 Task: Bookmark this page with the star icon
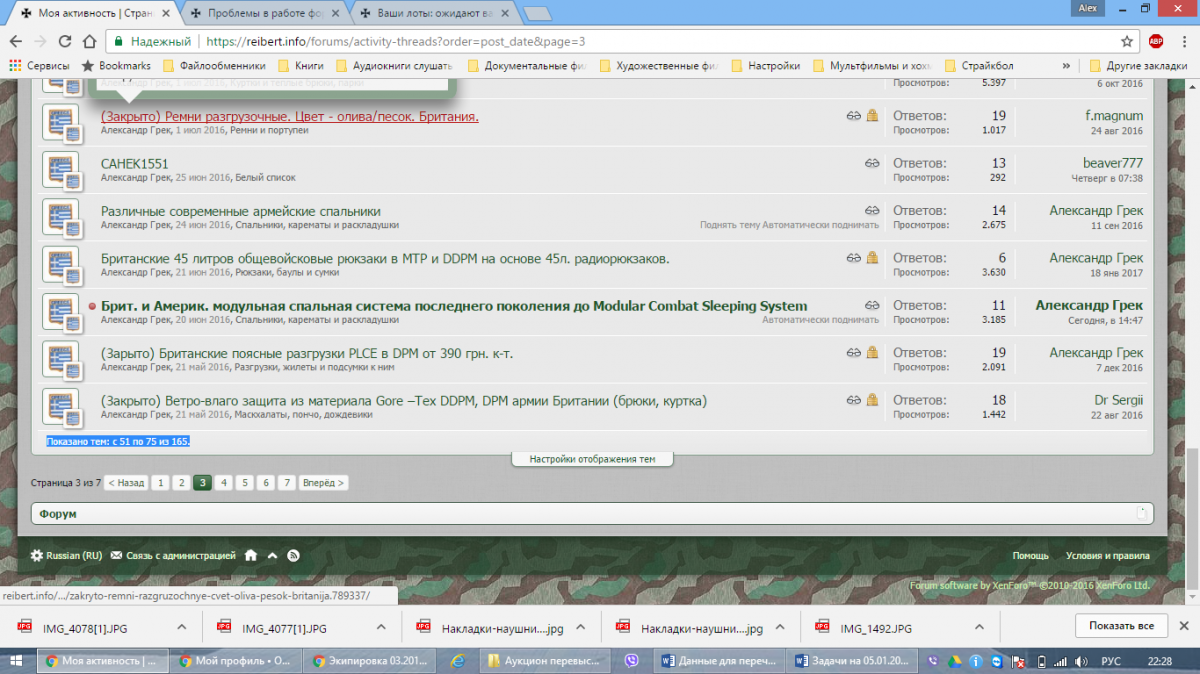pos(1127,42)
